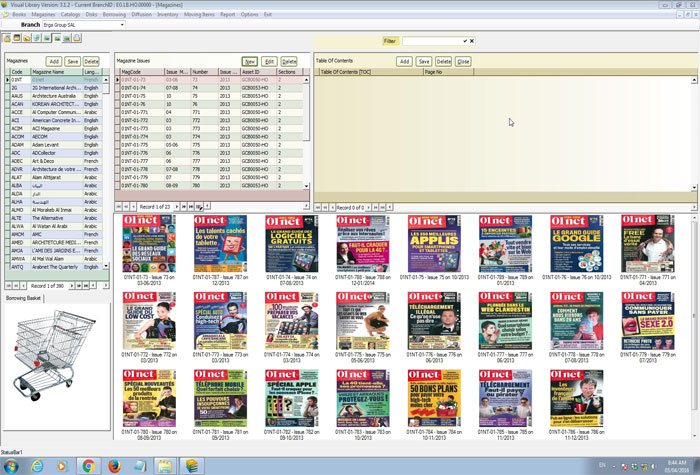Screen dimensions: 700x475
Task: Open the Inventory menu
Action: click(168, 14)
